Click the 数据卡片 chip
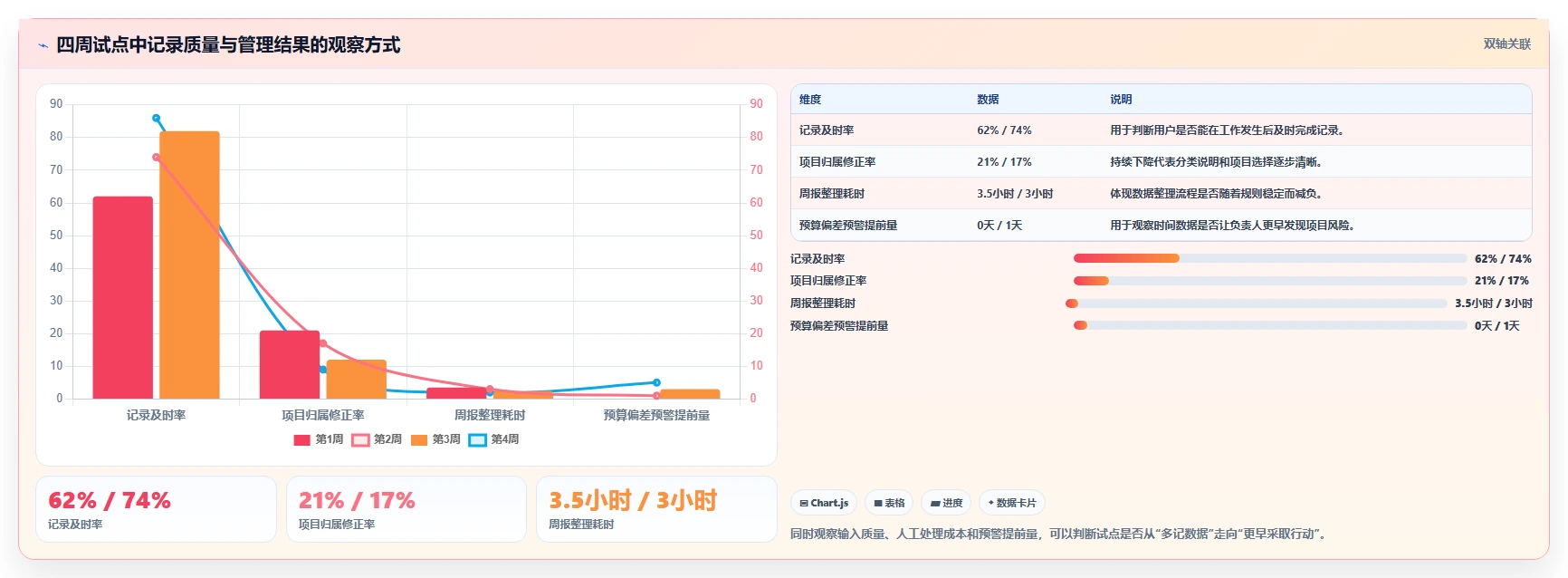Image resolution: width=1568 pixels, height=578 pixels. (x=1012, y=503)
